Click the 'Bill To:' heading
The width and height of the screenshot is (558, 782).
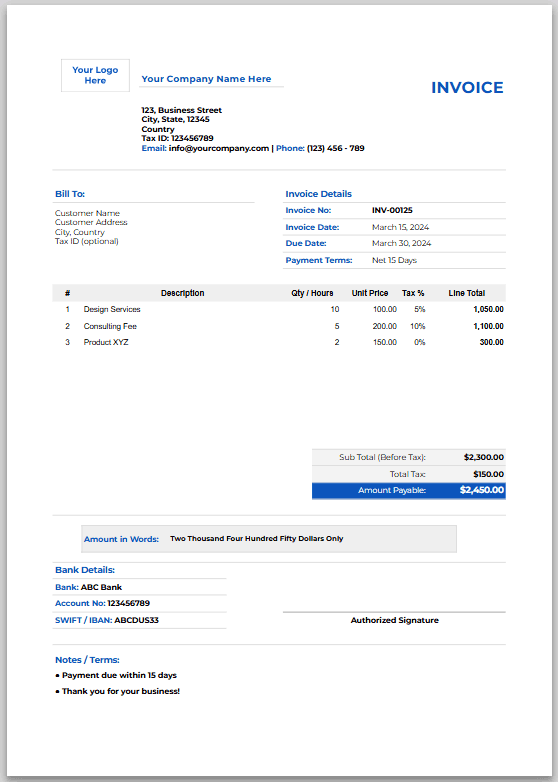point(70,194)
